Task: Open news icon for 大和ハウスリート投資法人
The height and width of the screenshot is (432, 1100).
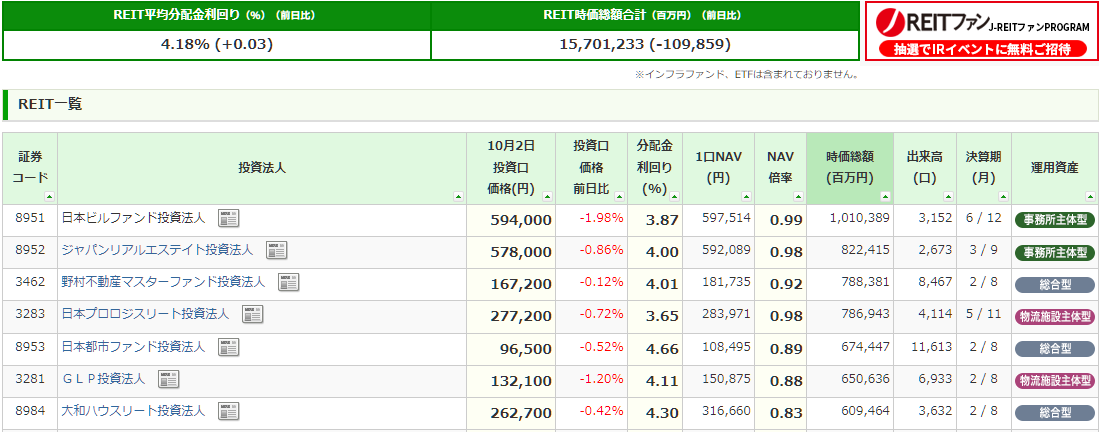Action: (229, 411)
